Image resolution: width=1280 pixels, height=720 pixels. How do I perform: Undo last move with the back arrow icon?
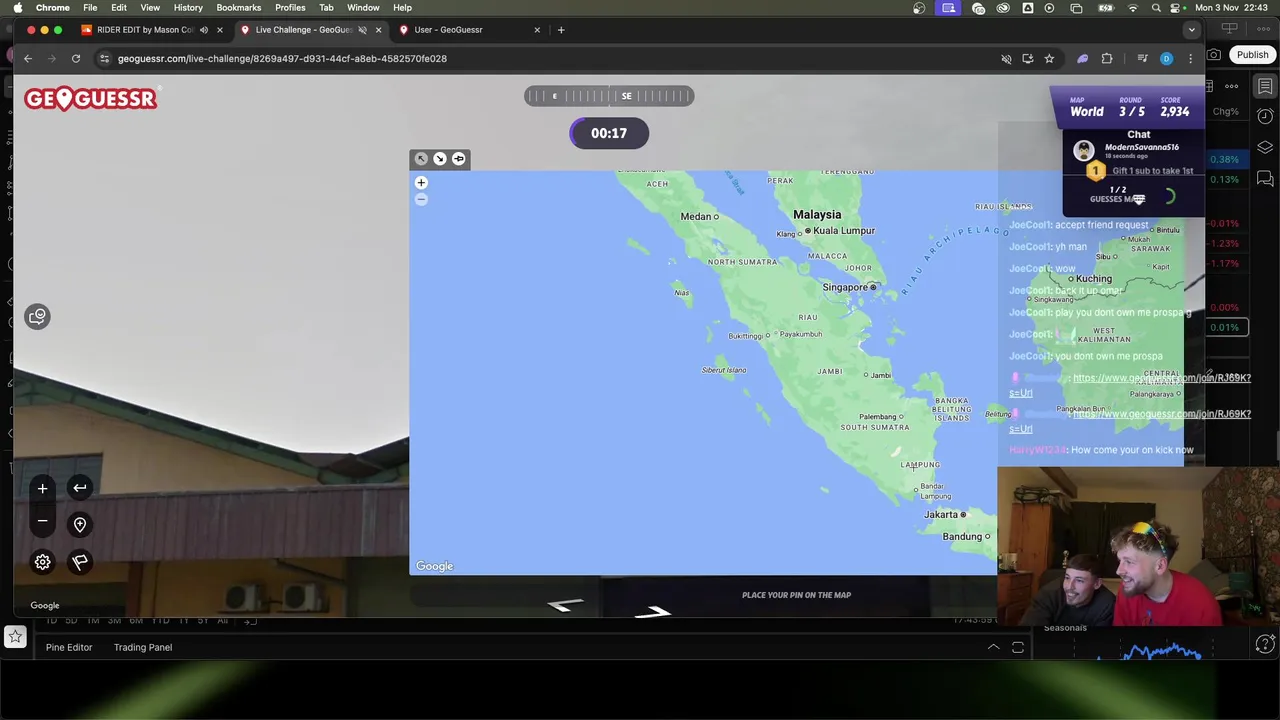pos(80,488)
